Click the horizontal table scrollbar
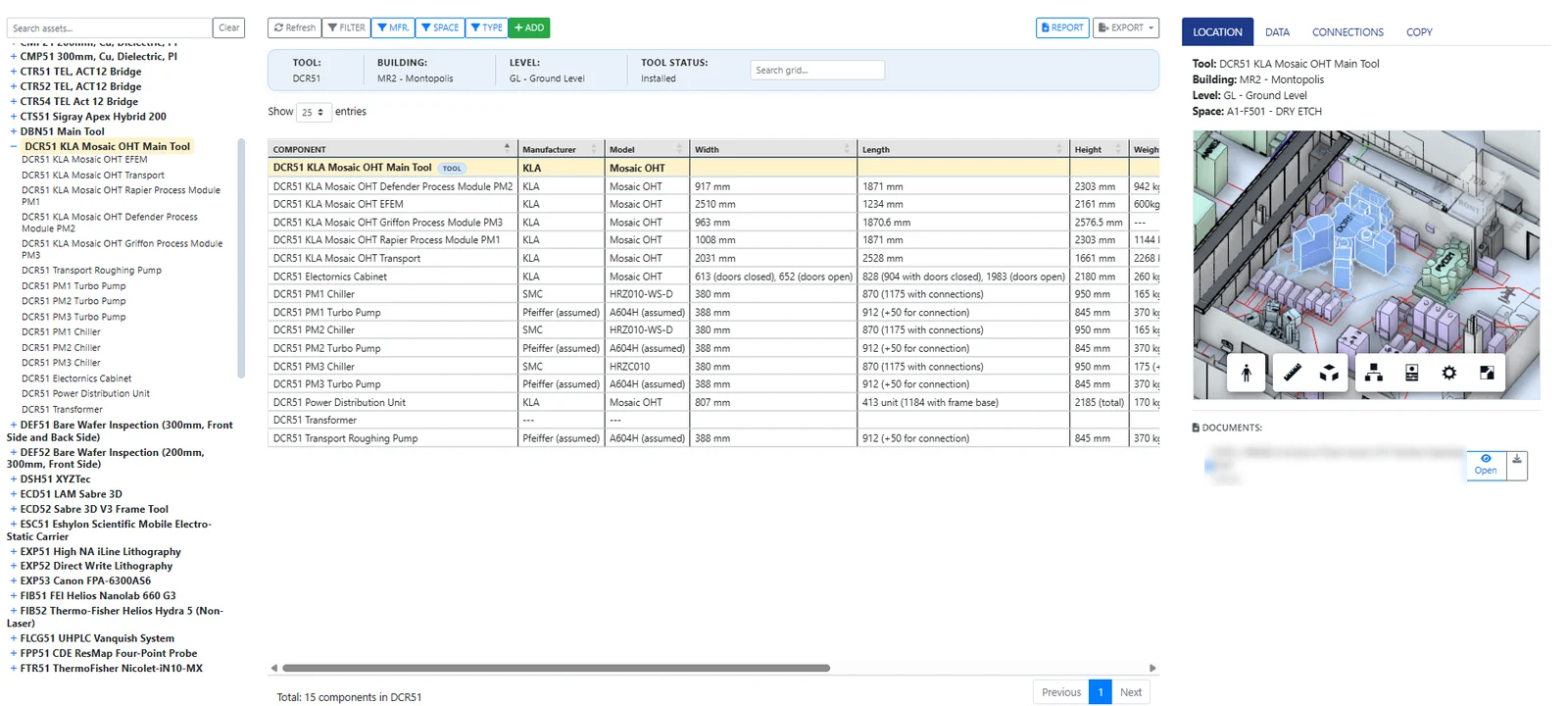 [556, 668]
